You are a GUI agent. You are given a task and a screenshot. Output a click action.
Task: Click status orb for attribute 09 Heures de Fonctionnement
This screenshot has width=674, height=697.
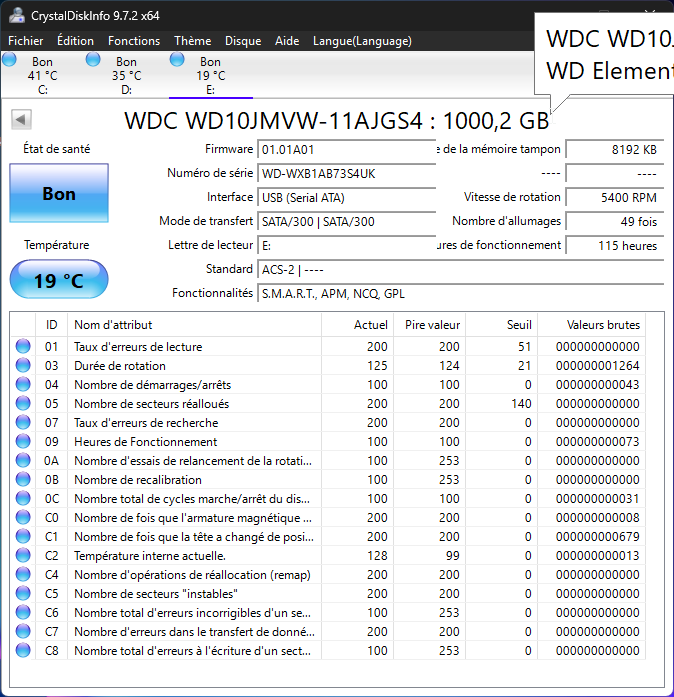23,441
